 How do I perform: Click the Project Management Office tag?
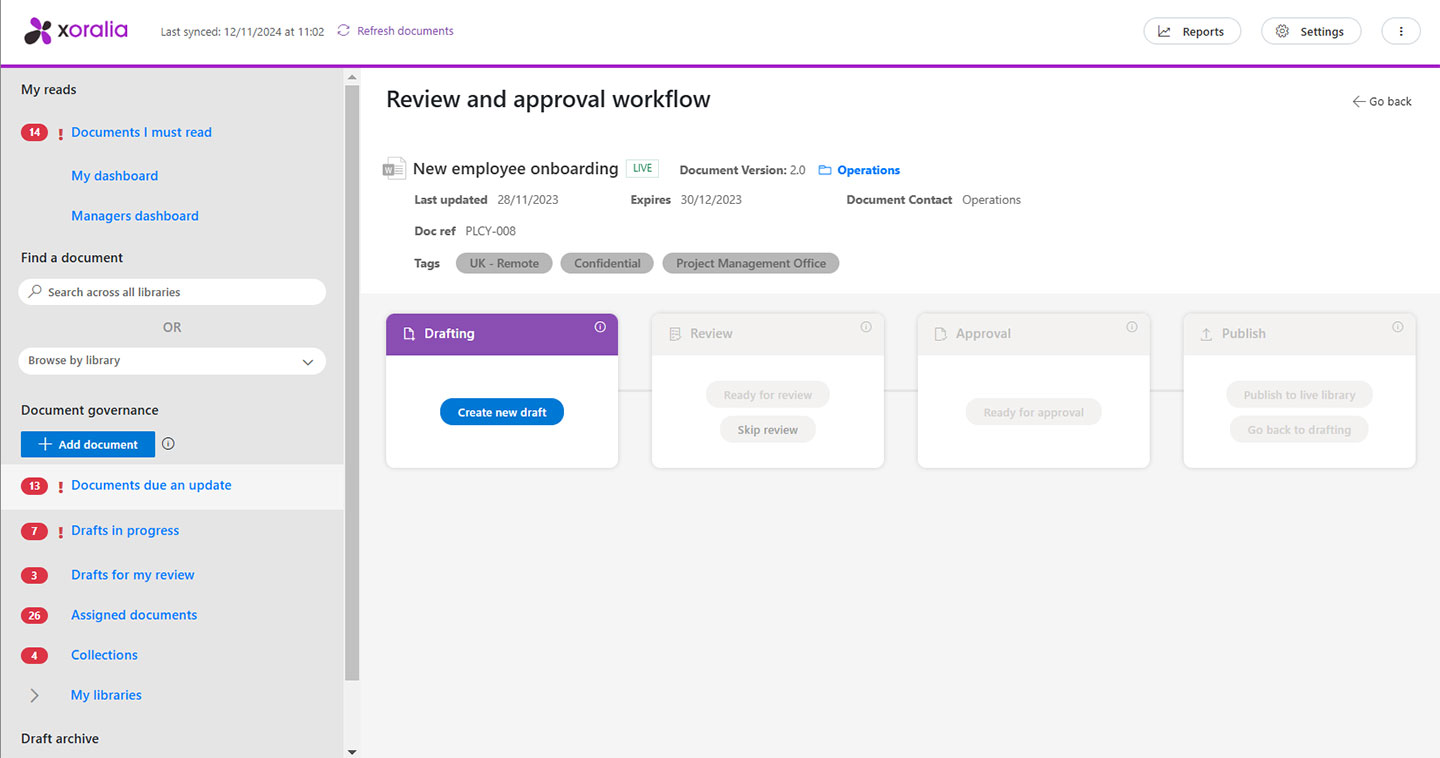[751, 263]
